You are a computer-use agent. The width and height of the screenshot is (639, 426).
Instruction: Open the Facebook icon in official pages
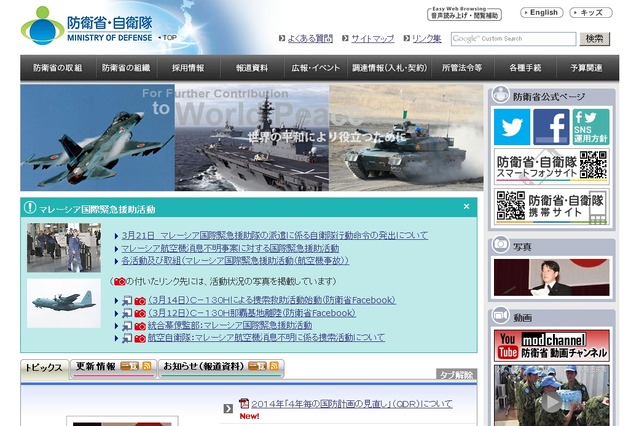(551, 127)
